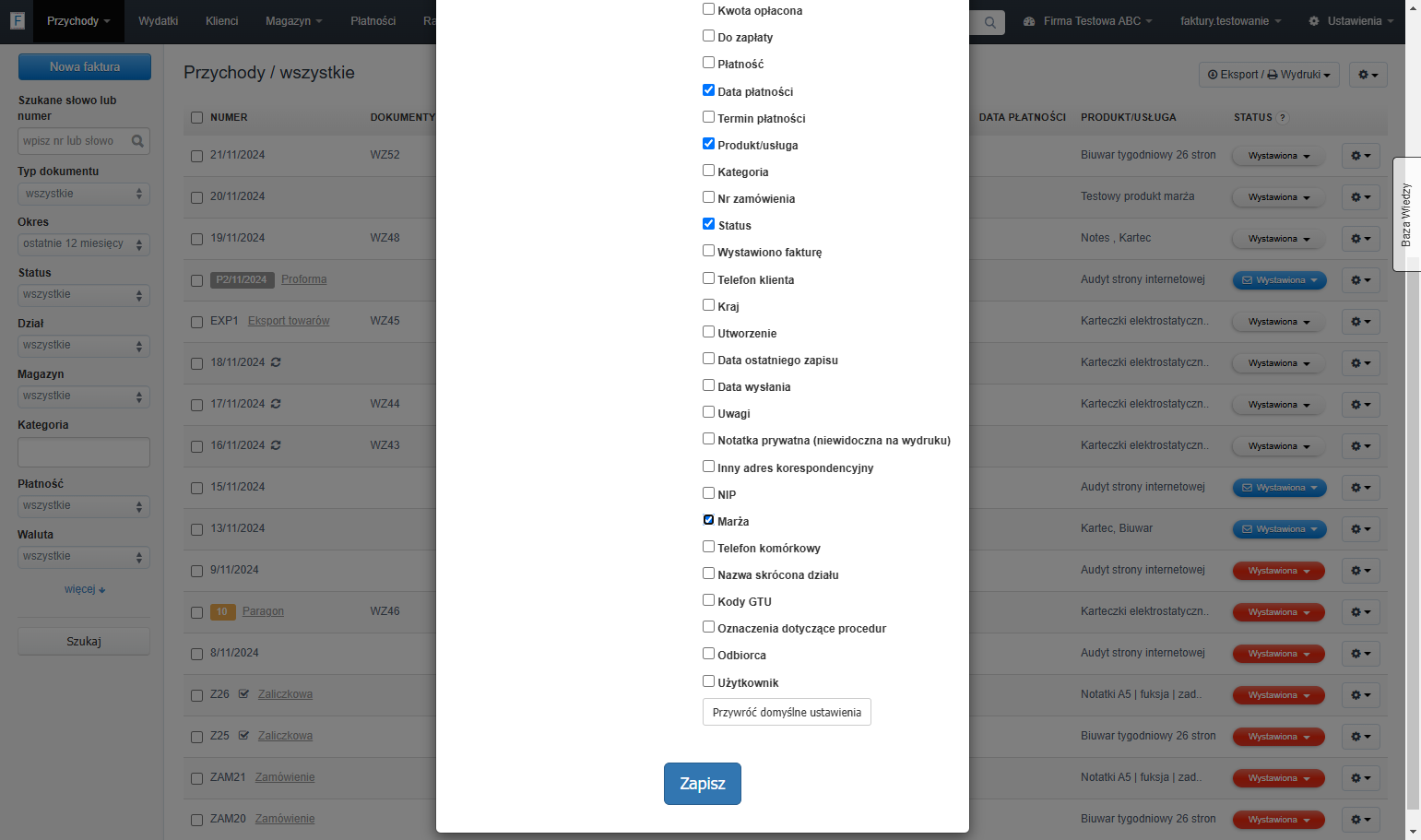The height and width of the screenshot is (840, 1421).
Task: Disable the Data płatności checkbox
Action: 708,90
